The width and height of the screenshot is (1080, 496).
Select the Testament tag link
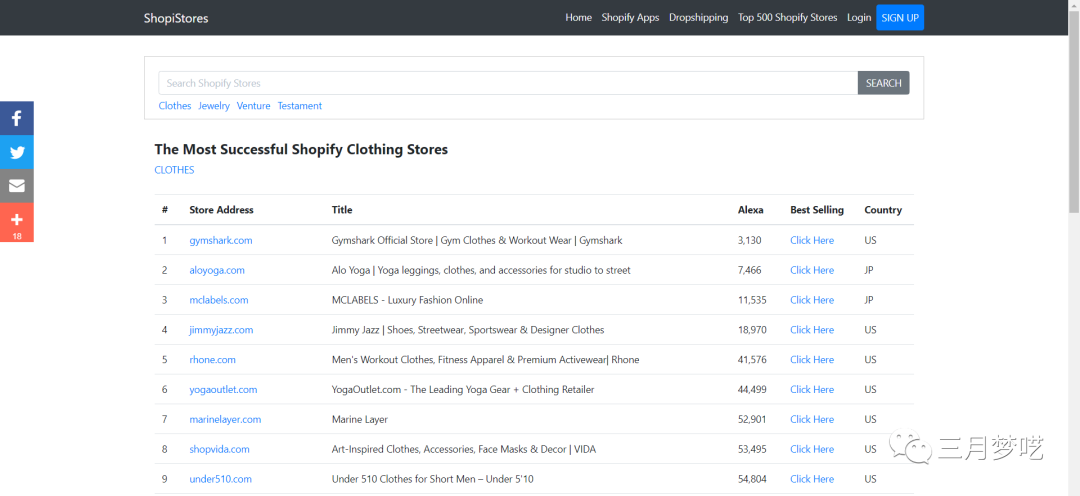300,106
